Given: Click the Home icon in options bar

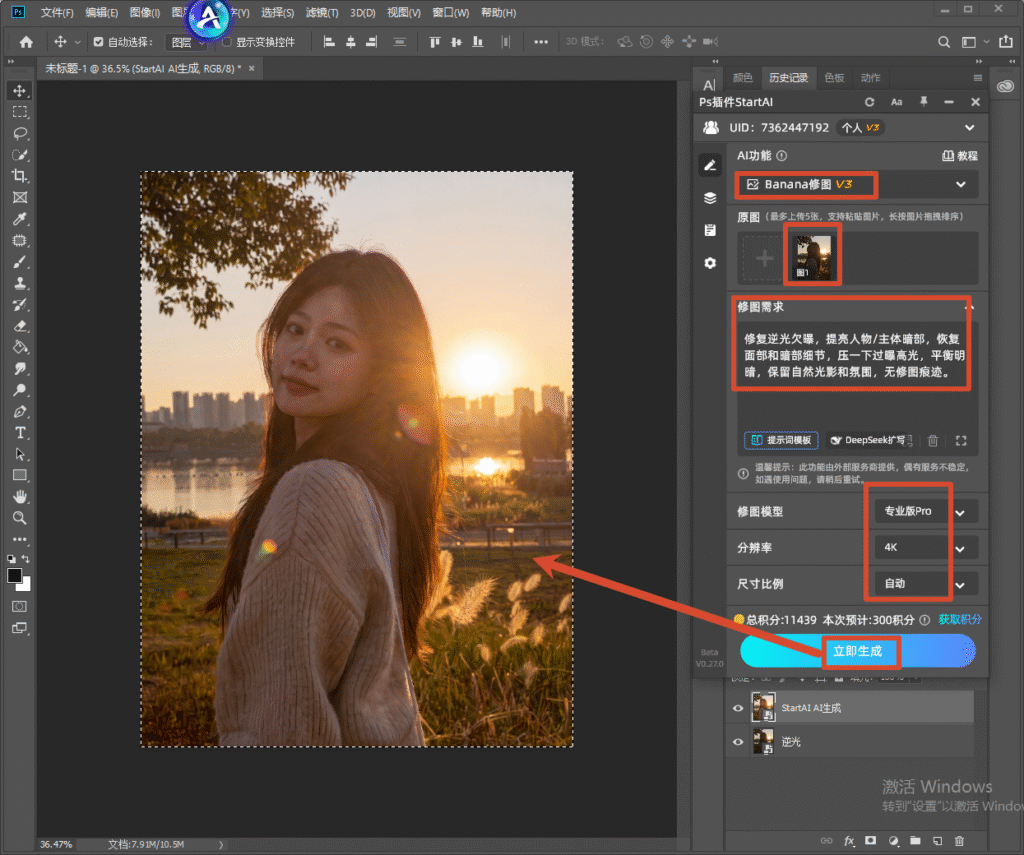Looking at the screenshot, I should pyautogui.click(x=26, y=42).
